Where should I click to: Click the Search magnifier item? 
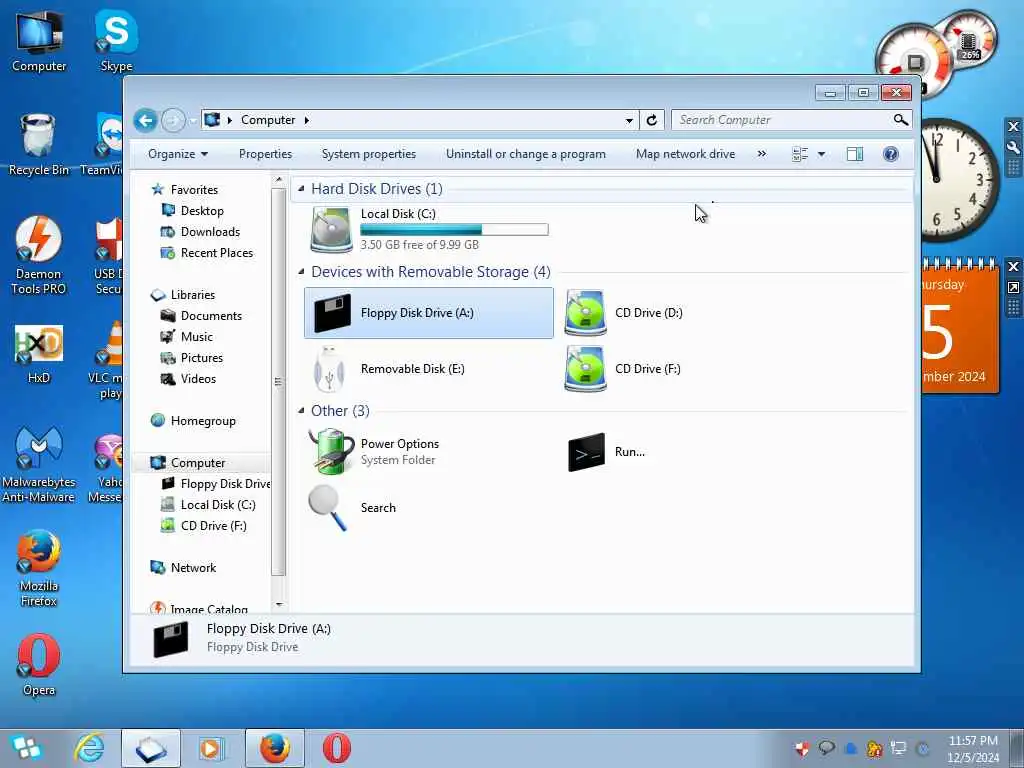327,508
